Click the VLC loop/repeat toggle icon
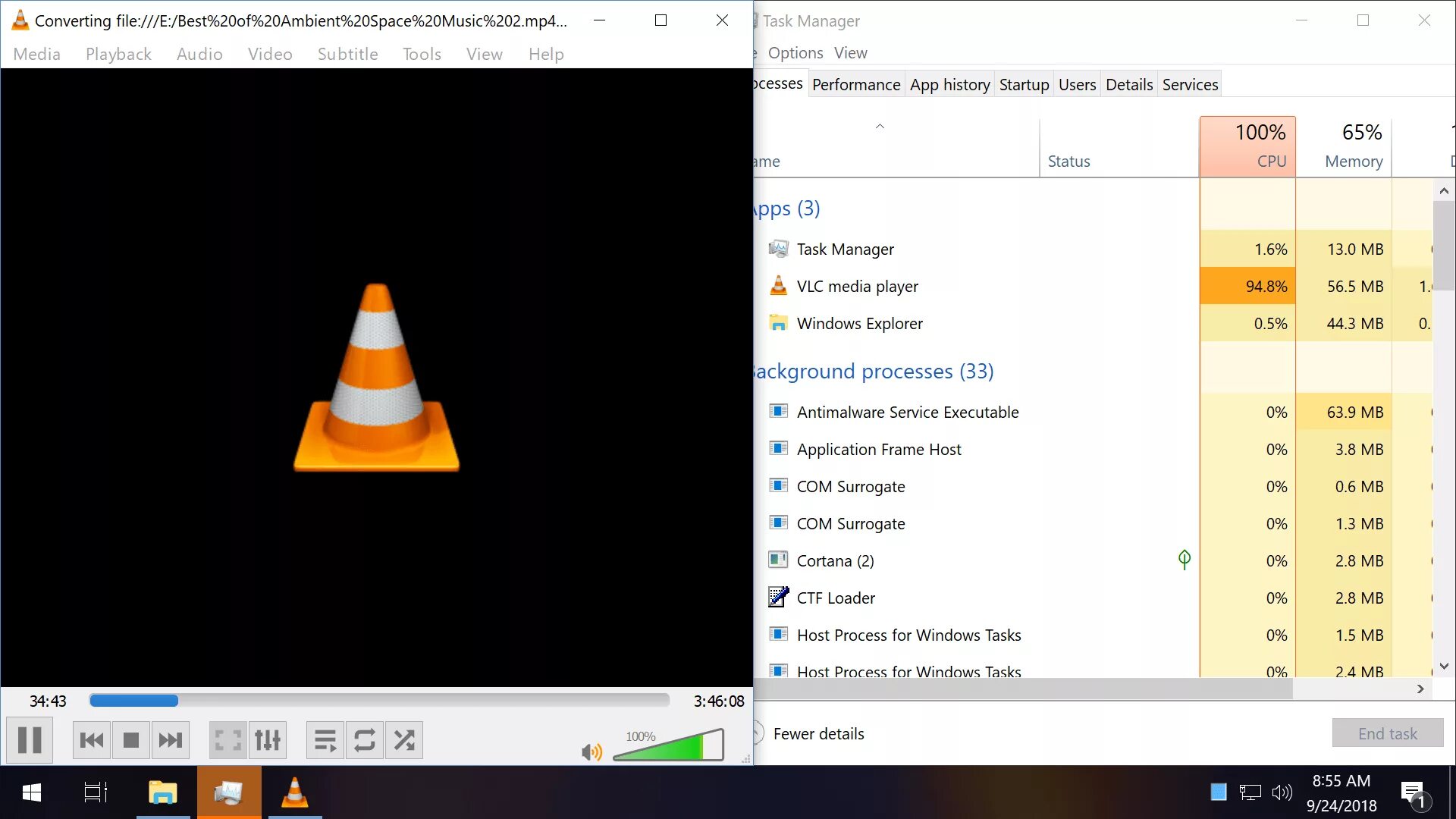The image size is (1456, 819). [364, 740]
